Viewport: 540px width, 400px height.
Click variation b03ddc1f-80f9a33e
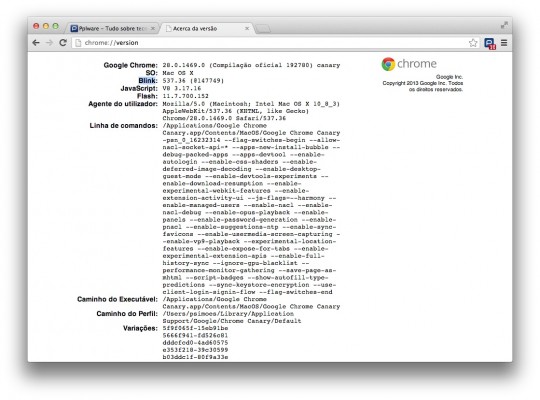click(x=195, y=357)
